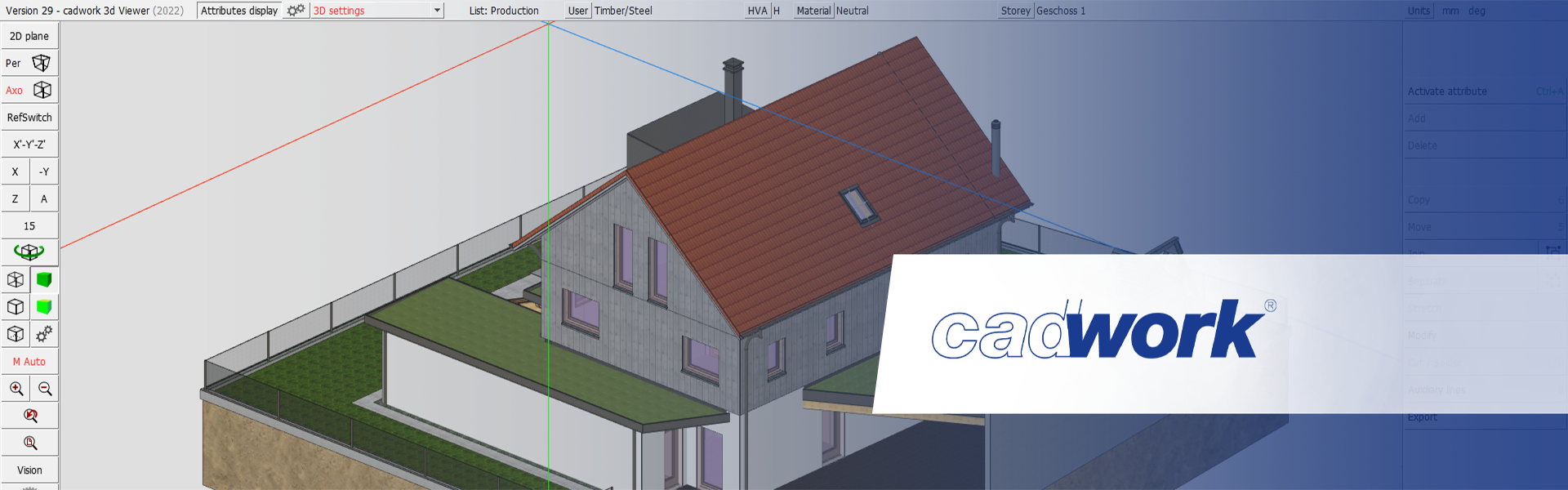Open the Storey selector button
Viewport: 1568px width, 490px height.
click(1015, 11)
